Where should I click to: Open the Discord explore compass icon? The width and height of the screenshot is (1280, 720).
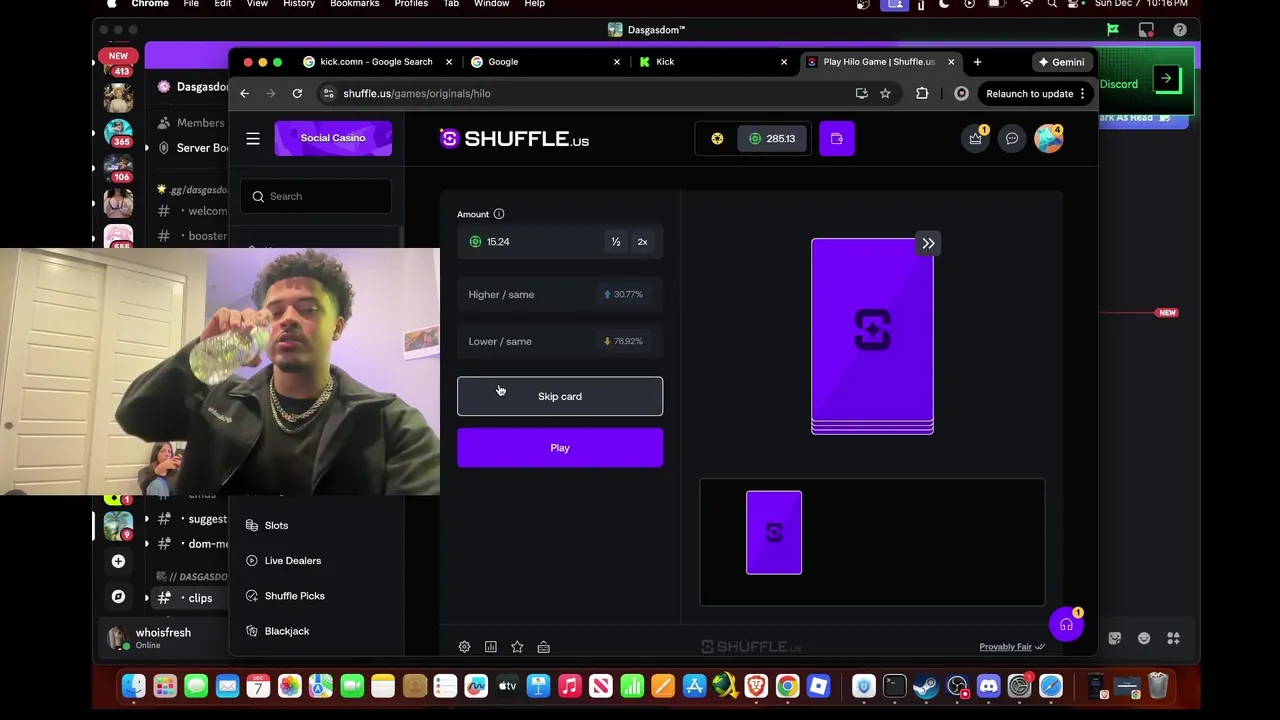pyautogui.click(x=118, y=596)
